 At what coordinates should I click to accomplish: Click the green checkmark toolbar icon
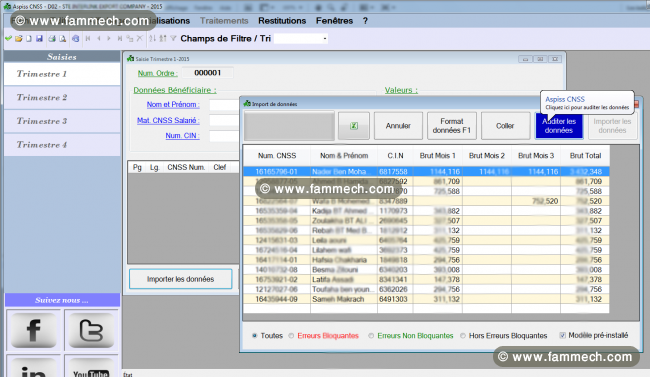tap(8, 39)
